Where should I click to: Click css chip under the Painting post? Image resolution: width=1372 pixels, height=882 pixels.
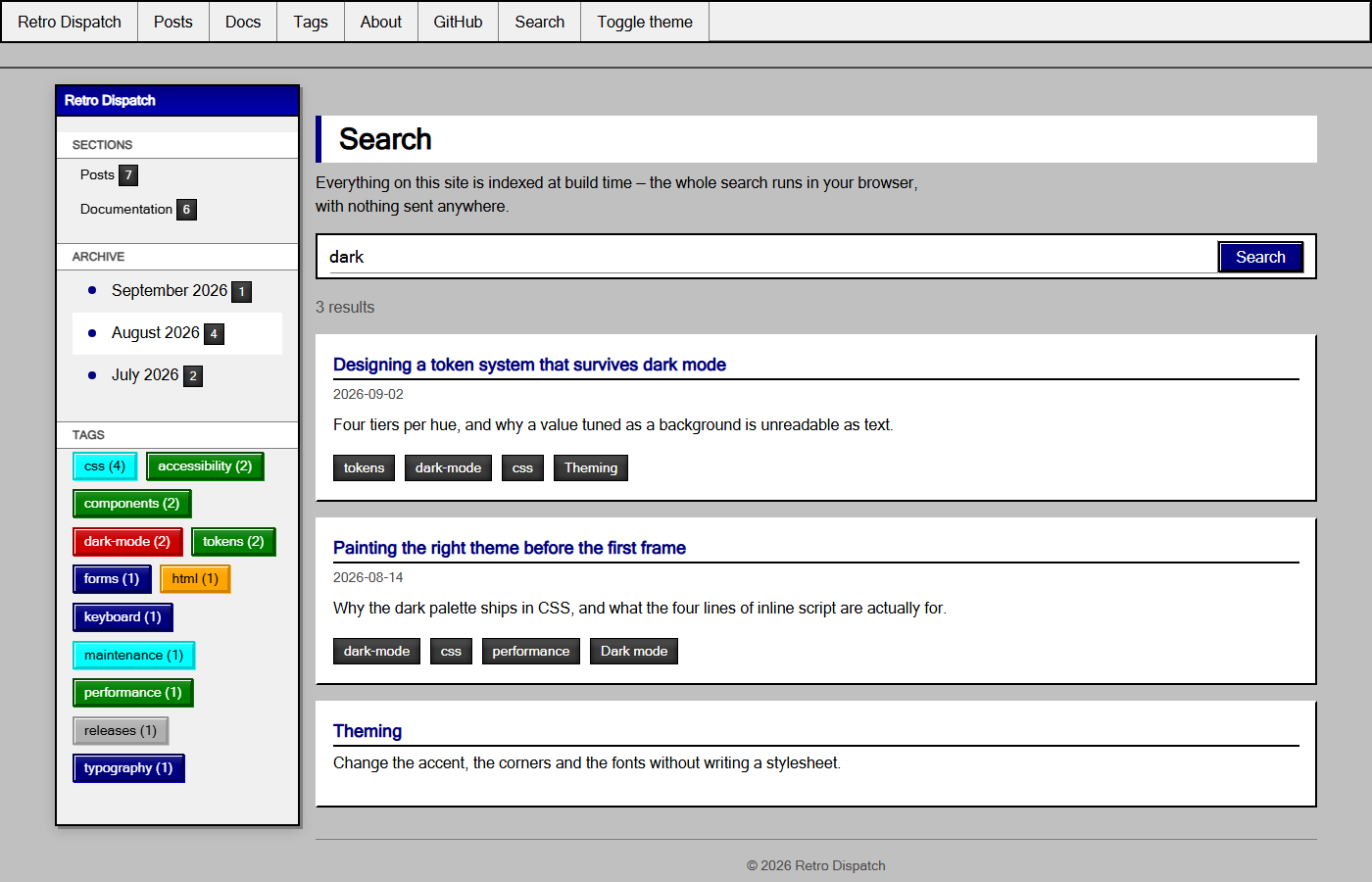(451, 651)
